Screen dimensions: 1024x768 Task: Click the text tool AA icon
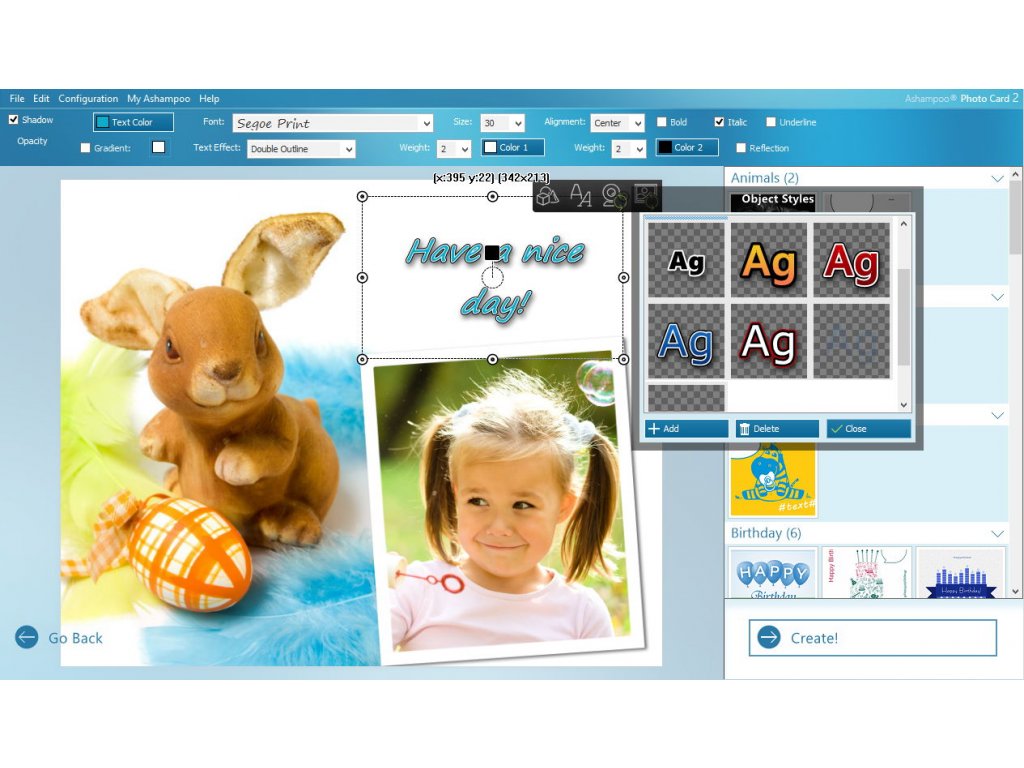click(580, 195)
